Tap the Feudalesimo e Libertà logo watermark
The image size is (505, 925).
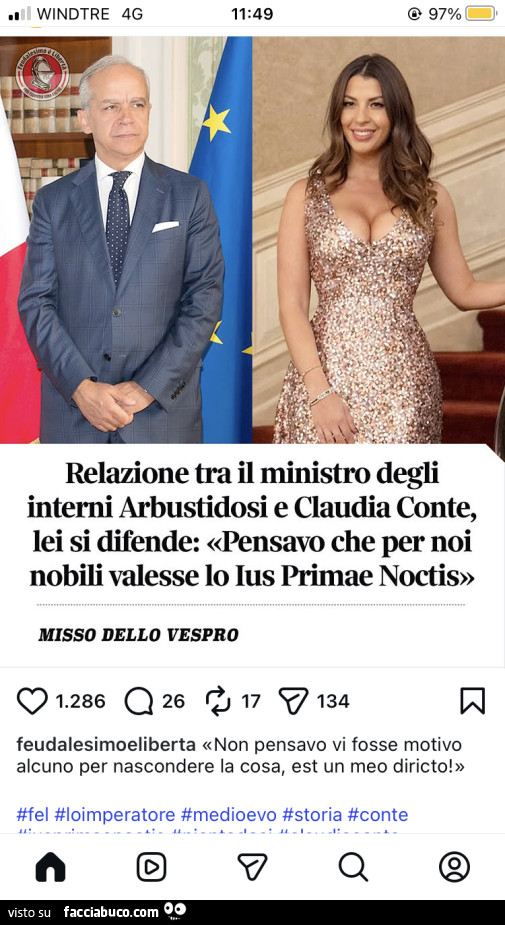tap(41, 73)
